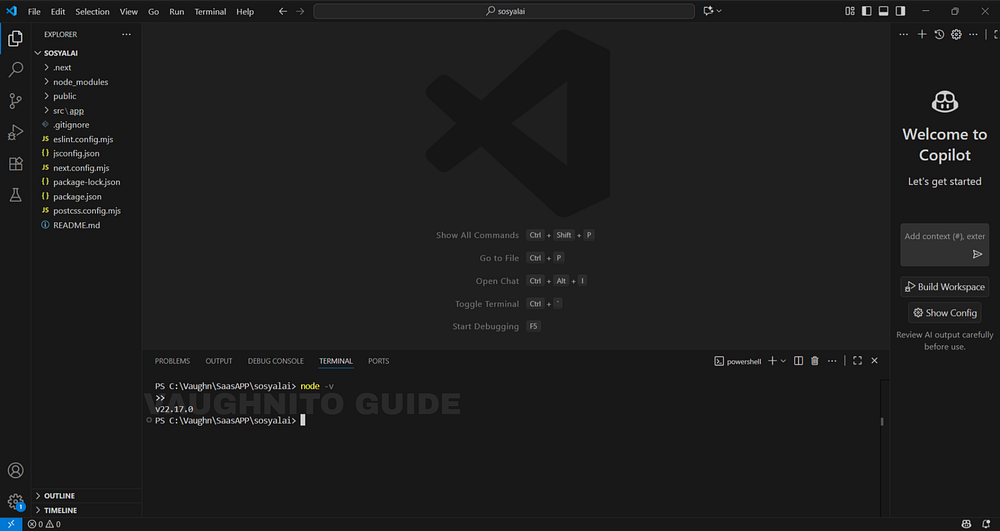The width and height of the screenshot is (1000, 531).
Task: Click the remote window indicator in status bar
Action: (11, 524)
